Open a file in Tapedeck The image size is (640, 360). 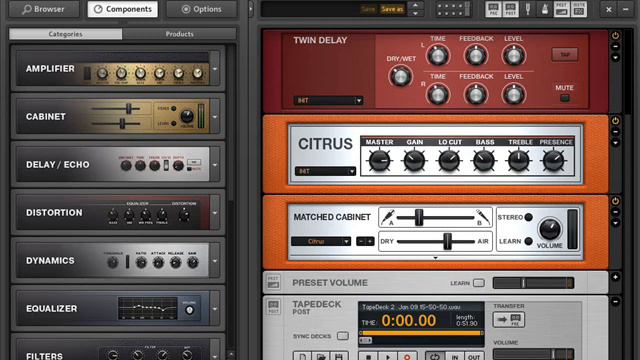[321, 356]
